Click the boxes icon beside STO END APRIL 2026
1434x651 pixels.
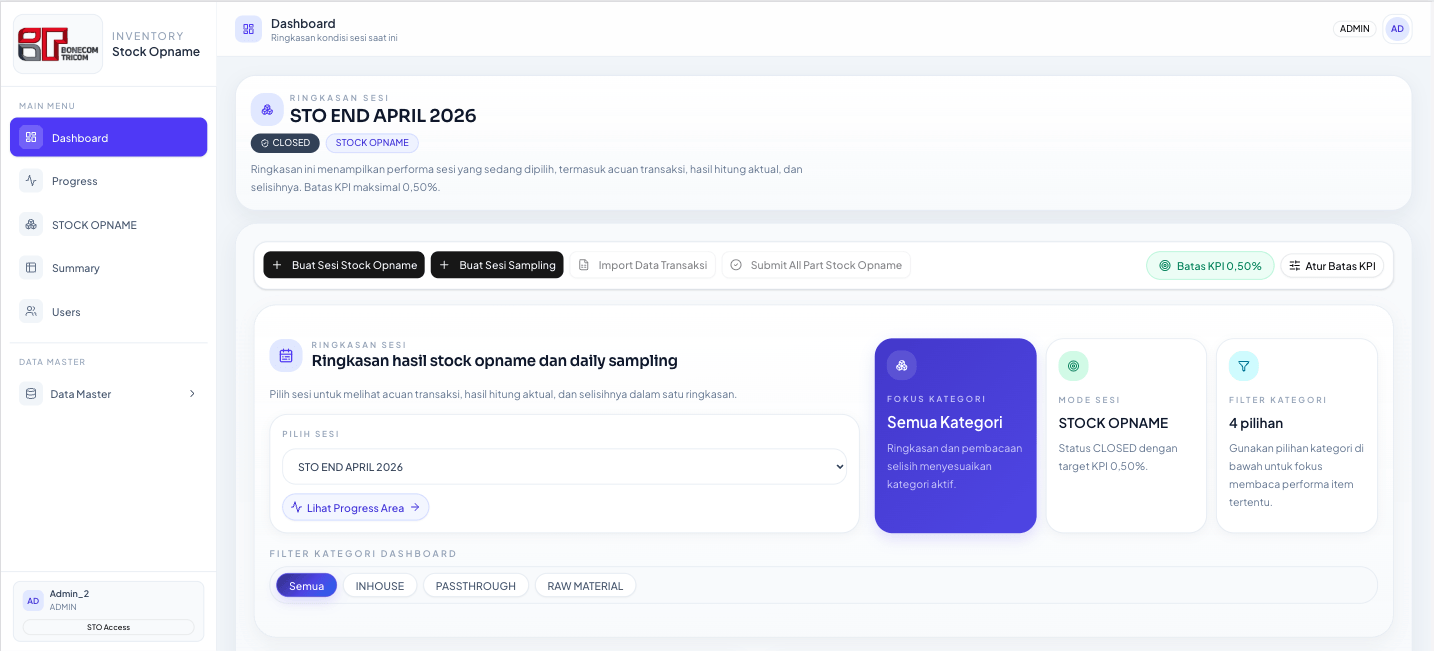(267, 109)
